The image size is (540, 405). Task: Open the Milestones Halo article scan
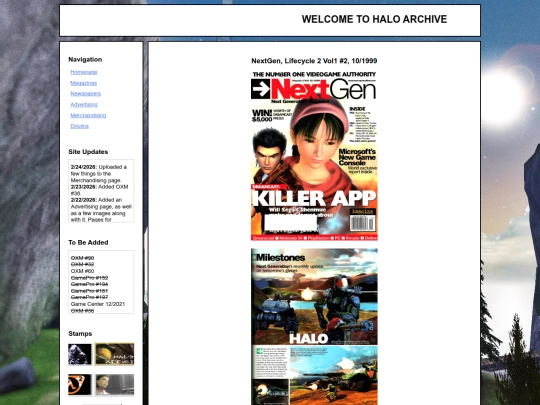point(314,326)
